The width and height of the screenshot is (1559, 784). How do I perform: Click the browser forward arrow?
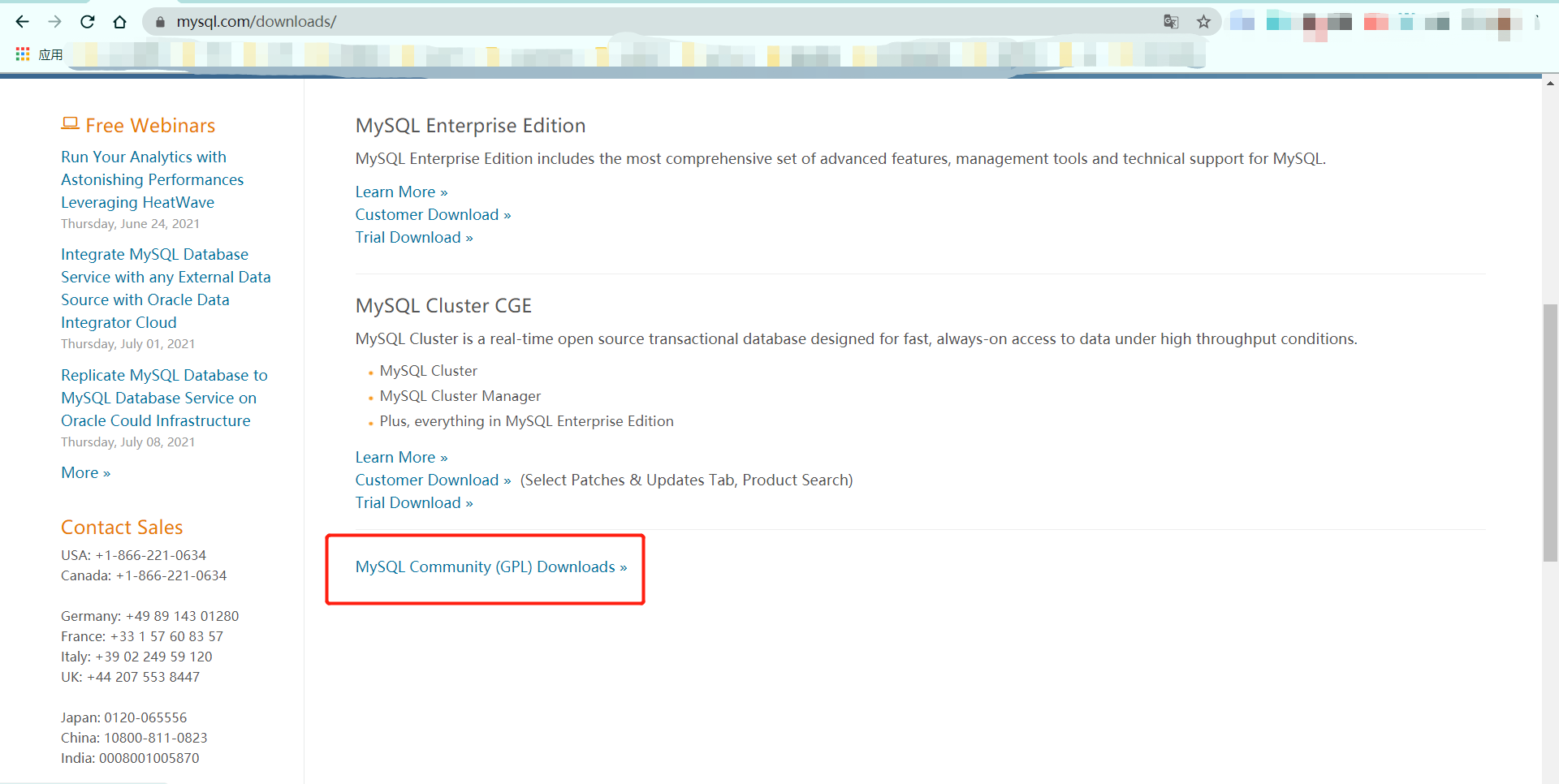click(54, 22)
